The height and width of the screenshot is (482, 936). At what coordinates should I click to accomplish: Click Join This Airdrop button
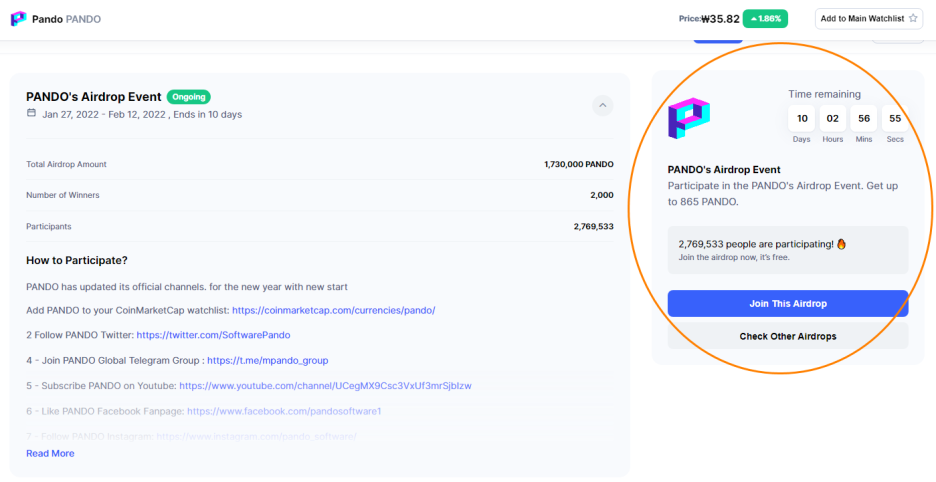[x=788, y=303]
